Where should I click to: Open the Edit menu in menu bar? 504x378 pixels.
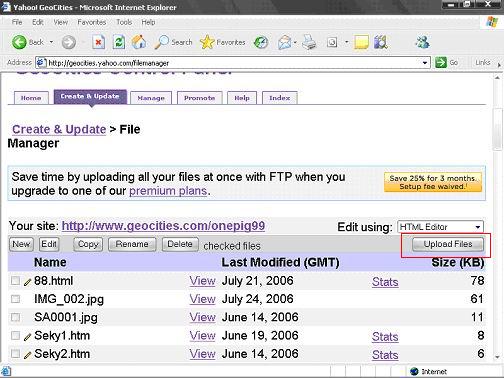tap(38, 22)
